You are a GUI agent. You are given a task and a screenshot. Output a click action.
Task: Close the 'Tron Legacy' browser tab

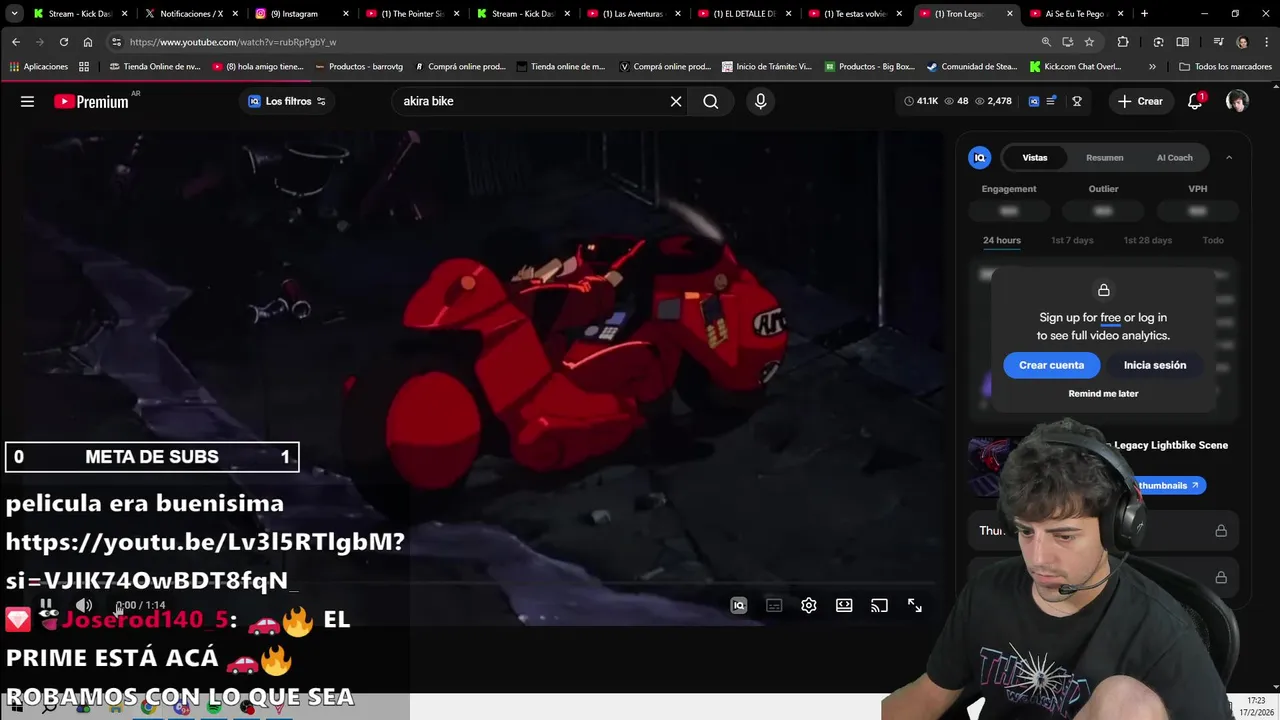1009,14
